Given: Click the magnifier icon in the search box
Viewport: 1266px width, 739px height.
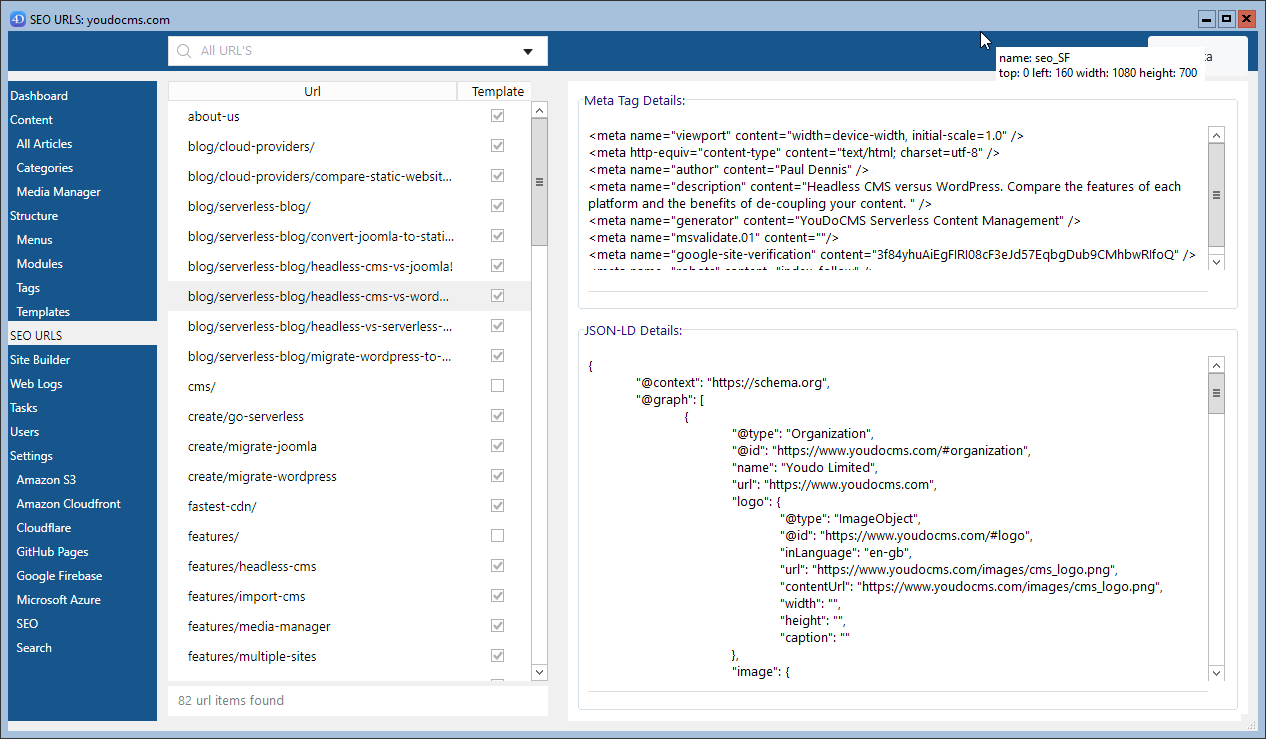Looking at the screenshot, I should [184, 51].
